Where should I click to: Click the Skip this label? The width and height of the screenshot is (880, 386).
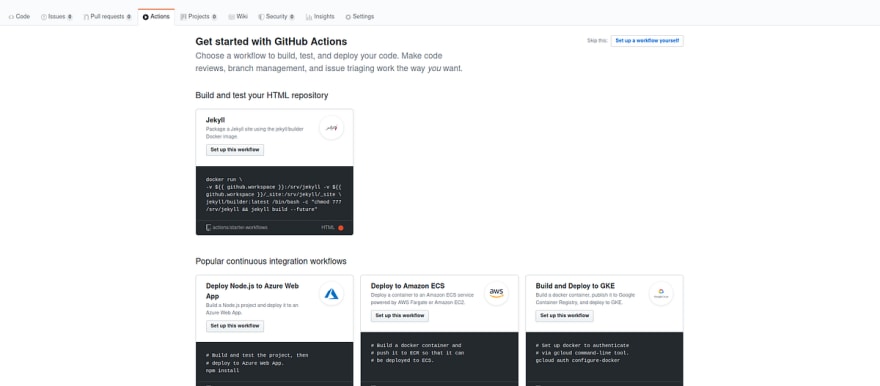coord(597,41)
